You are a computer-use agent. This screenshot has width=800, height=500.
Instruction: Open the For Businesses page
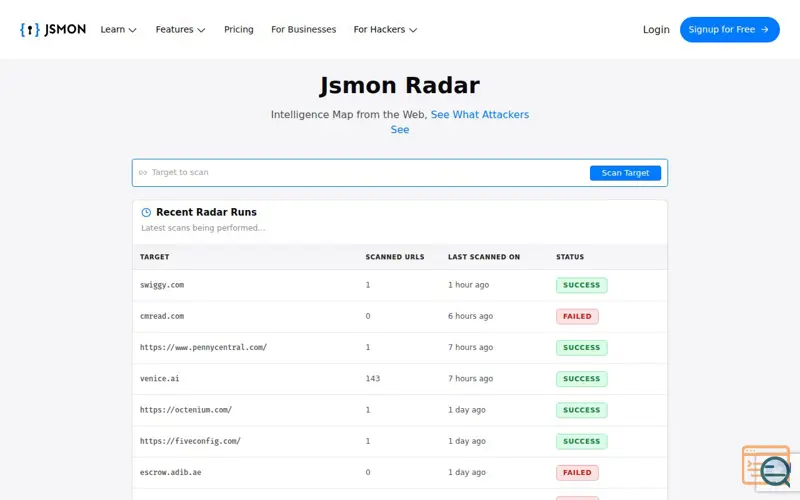coord(304,30)
